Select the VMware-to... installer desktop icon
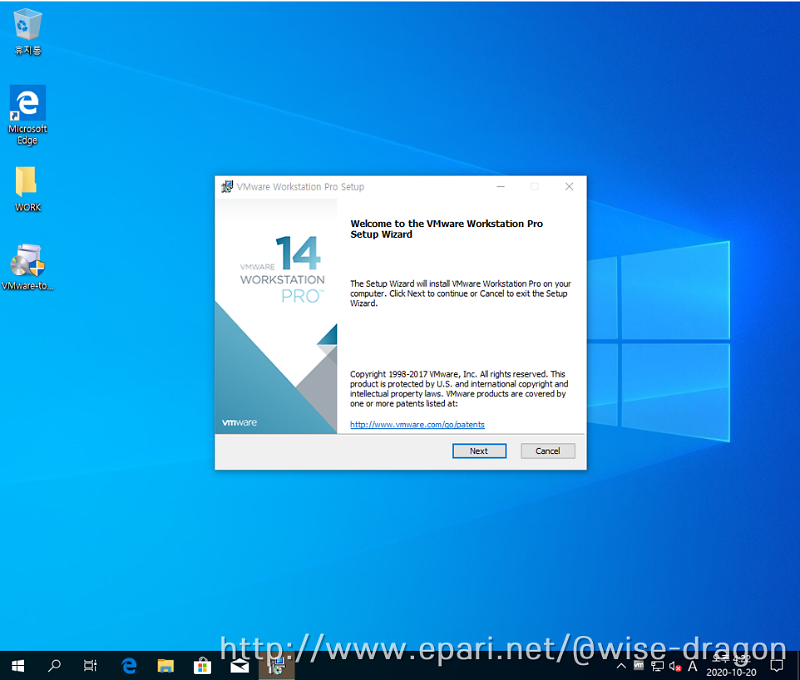Screen dimensions: 800x680 (28, 268)
